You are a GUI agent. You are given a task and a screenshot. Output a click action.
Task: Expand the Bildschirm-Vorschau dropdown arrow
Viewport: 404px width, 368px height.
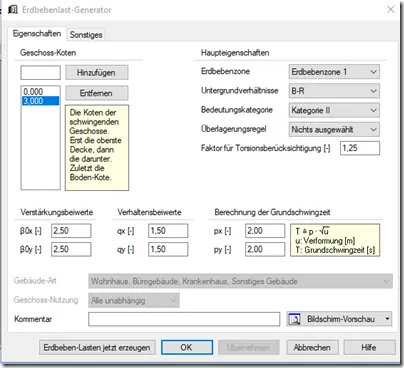[387, 319]
